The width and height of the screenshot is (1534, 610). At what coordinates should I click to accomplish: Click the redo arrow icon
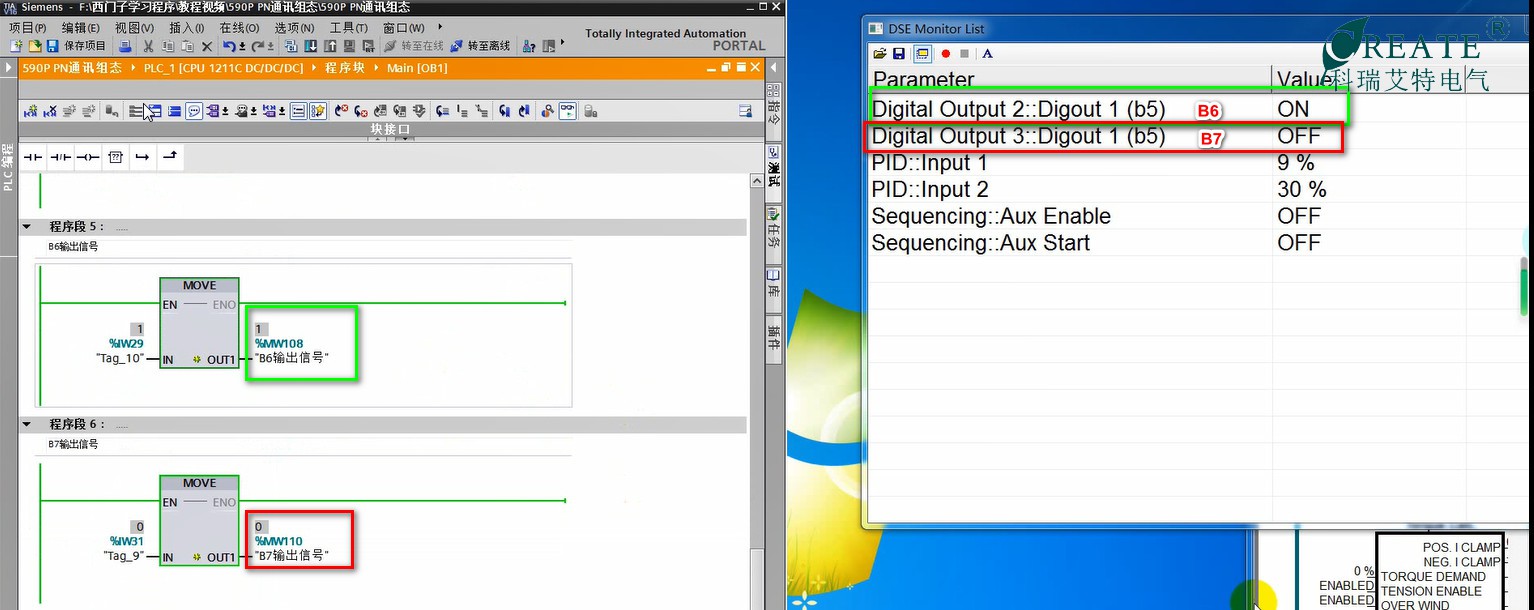pos(257,46)
